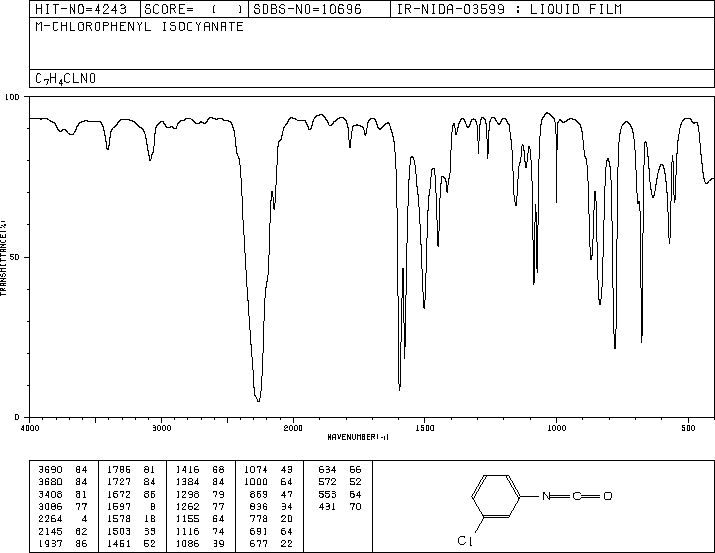Click peak table entry 1937
This screenshot has height=553, width=715.
pos(50,543)
